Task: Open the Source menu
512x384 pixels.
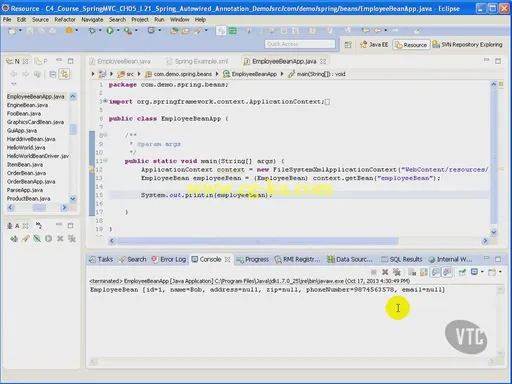Action: (x=40, y=20)
